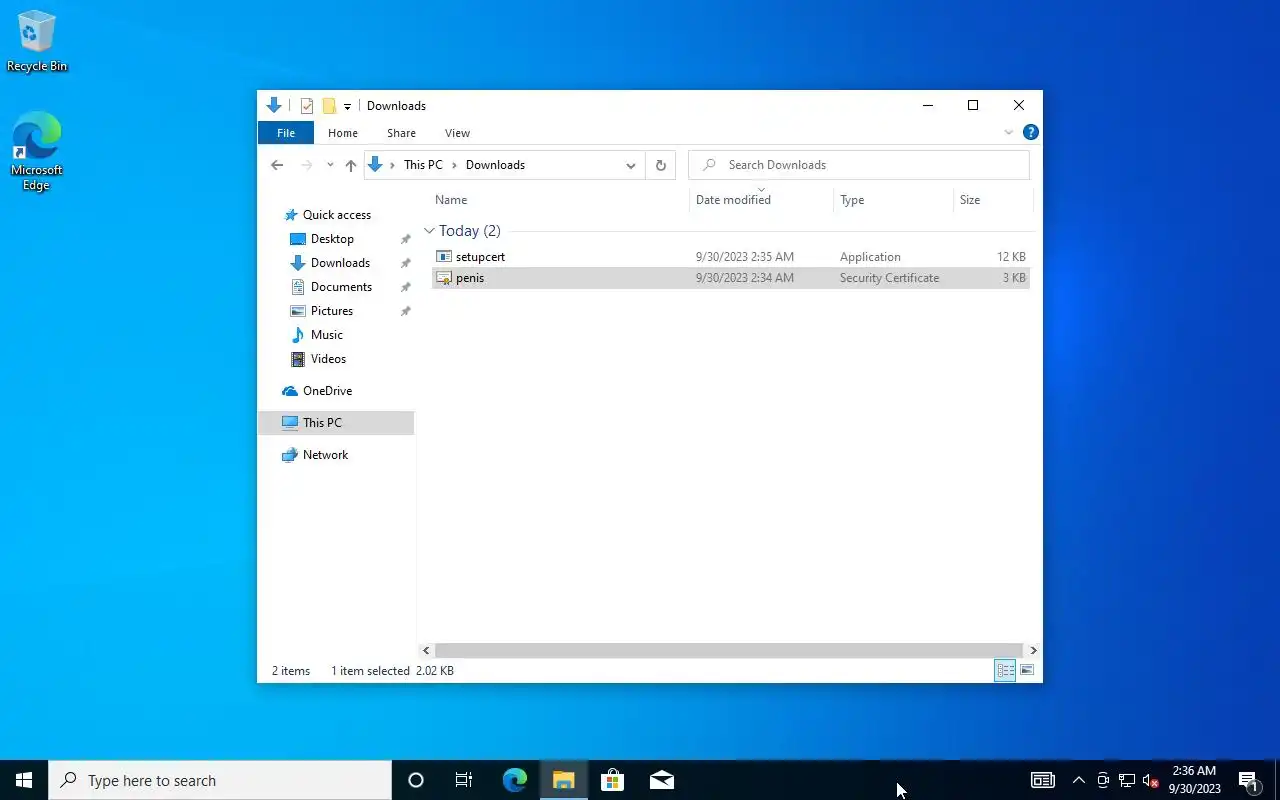The height and width of the screenshot is (800, 1280).
Task: Launch Microsoft Edge from the taskbar
Action: [514, 780]
